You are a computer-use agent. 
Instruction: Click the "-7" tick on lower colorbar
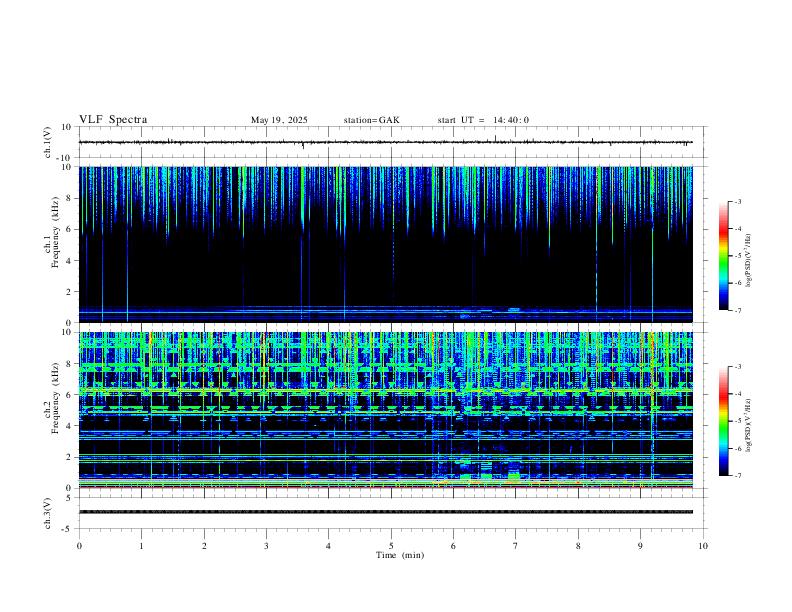point(738,476)
